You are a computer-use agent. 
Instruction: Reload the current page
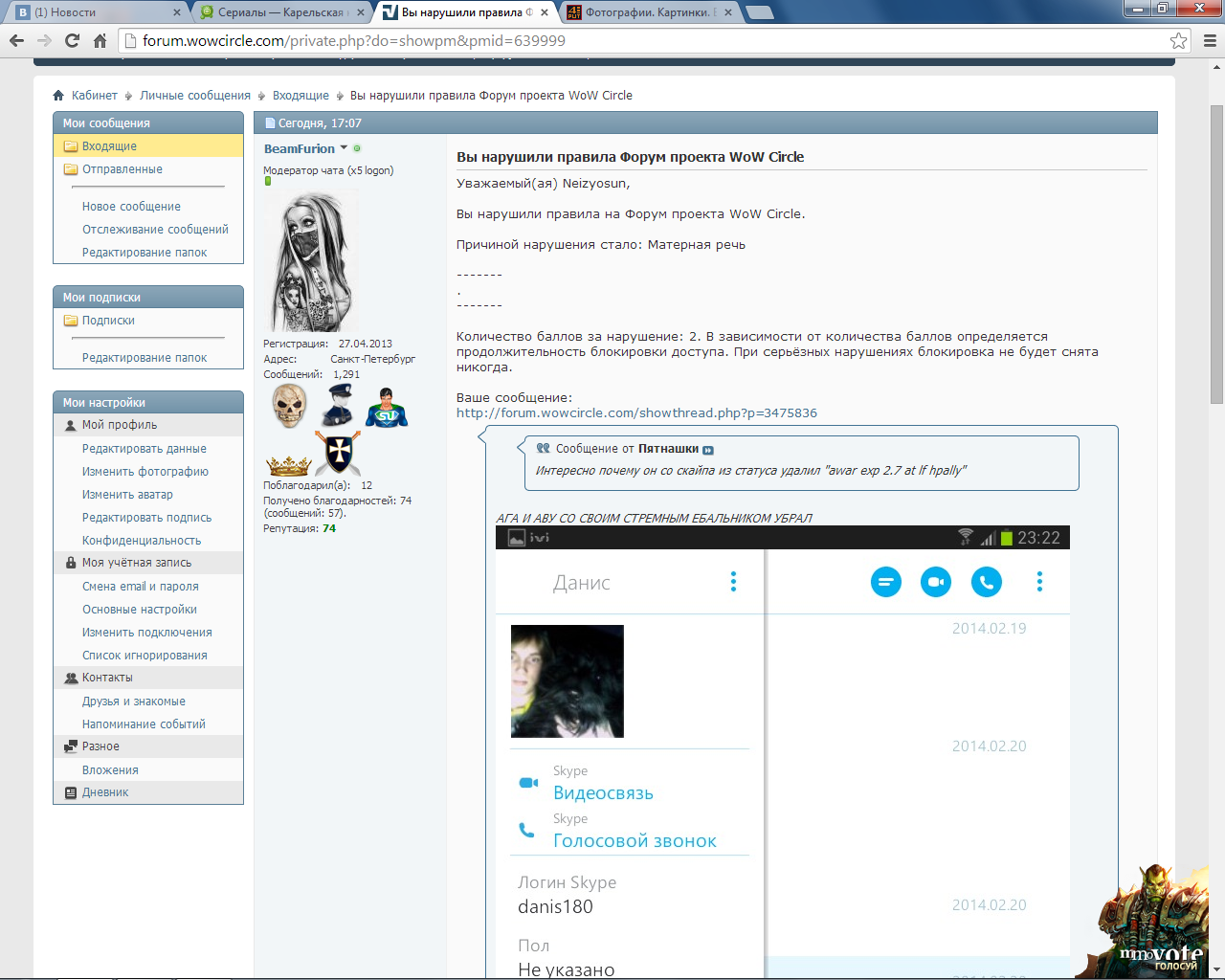[x=72, y=40]
